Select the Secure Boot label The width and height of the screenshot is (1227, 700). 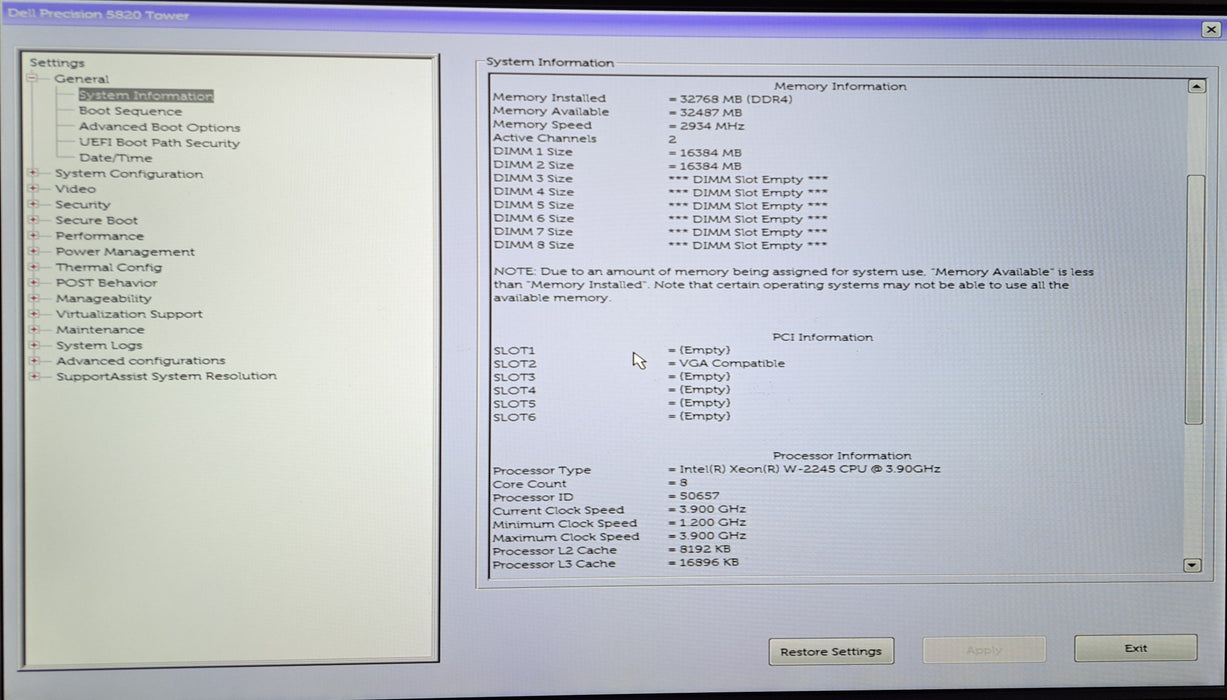(97, 220)
